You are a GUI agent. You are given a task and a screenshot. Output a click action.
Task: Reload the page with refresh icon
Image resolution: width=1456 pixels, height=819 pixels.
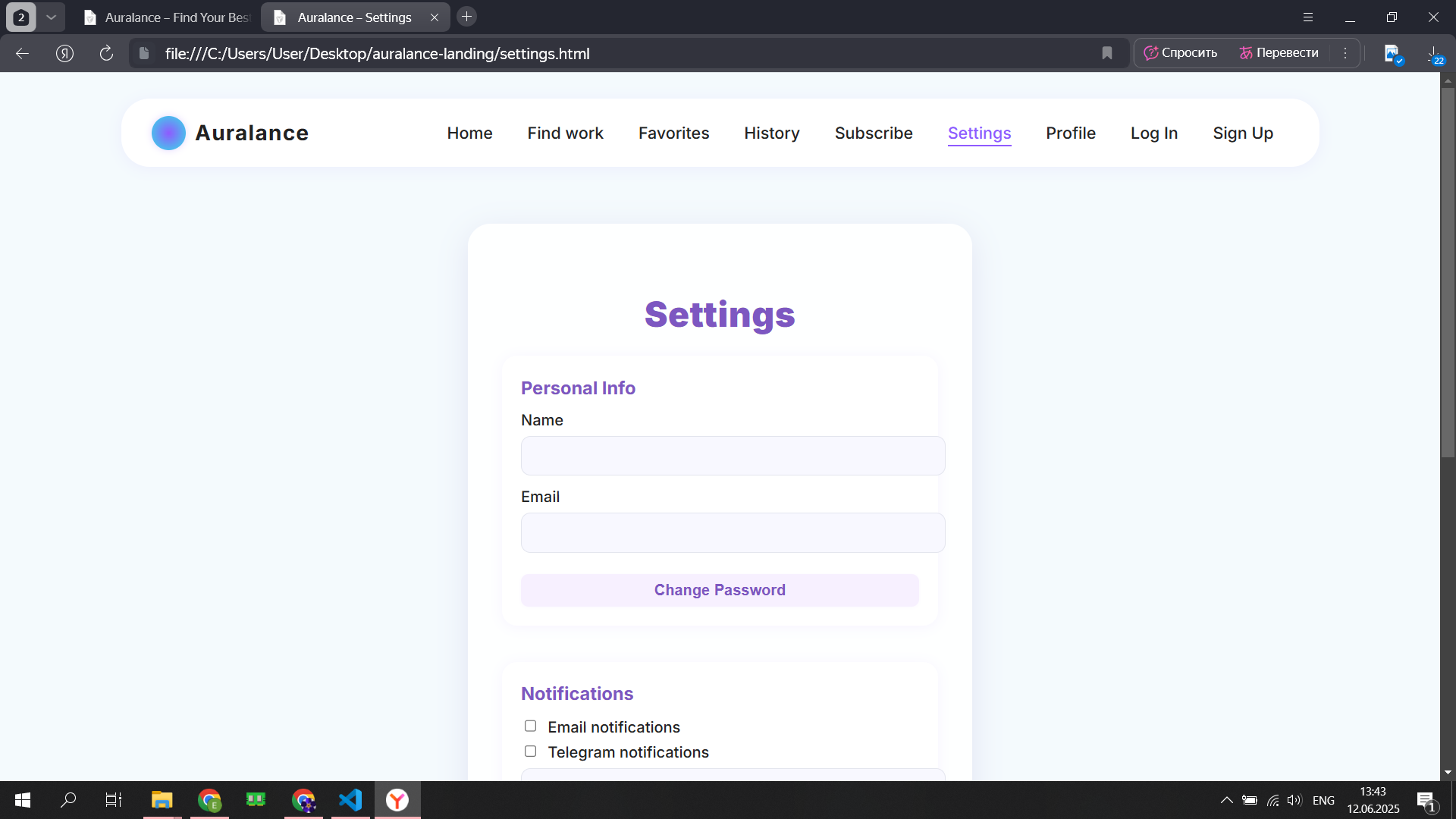106,53
